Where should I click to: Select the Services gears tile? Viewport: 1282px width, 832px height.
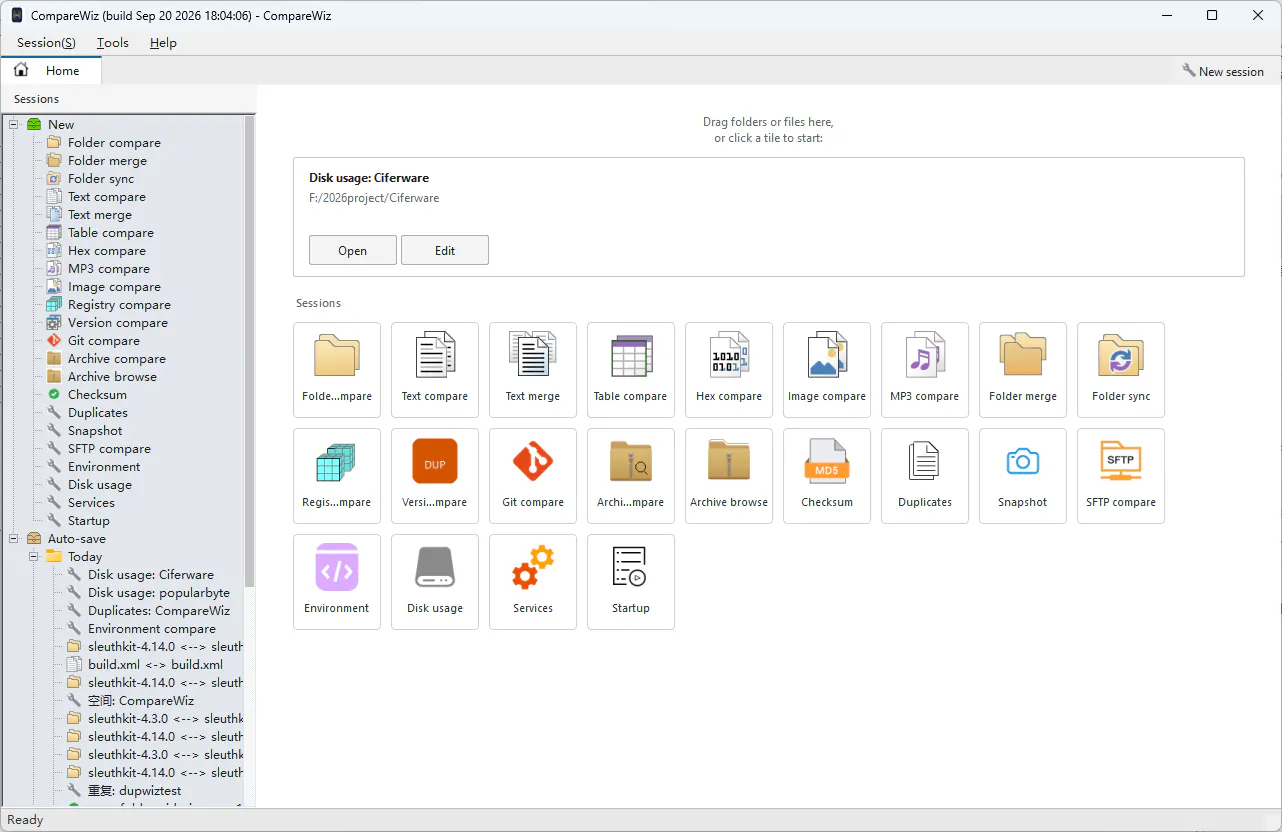point(533,582)
